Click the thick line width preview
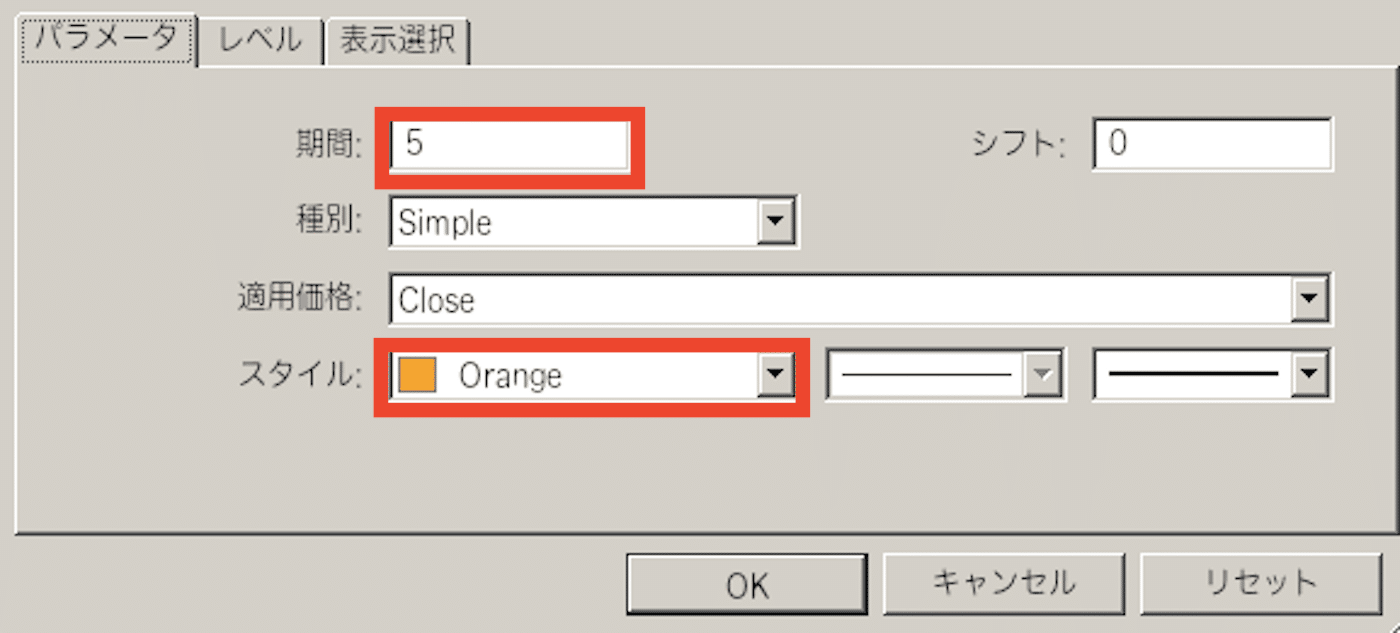 pyautogui.click(x=1193, y=376)
